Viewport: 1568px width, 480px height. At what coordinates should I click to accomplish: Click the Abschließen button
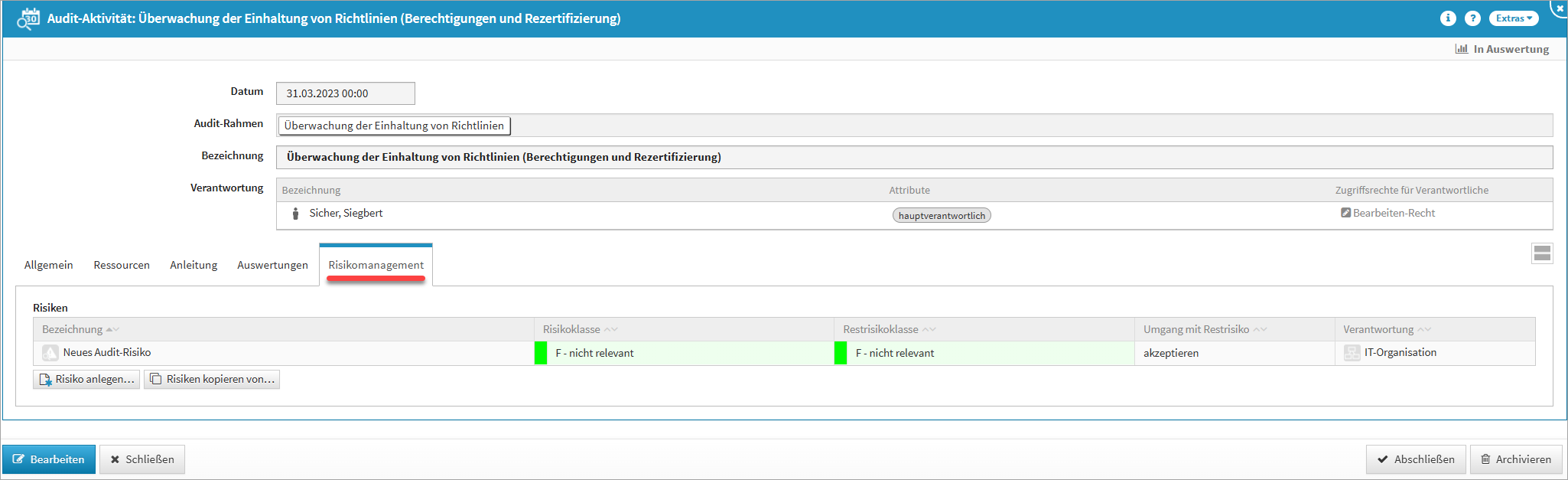(1415, 459)
